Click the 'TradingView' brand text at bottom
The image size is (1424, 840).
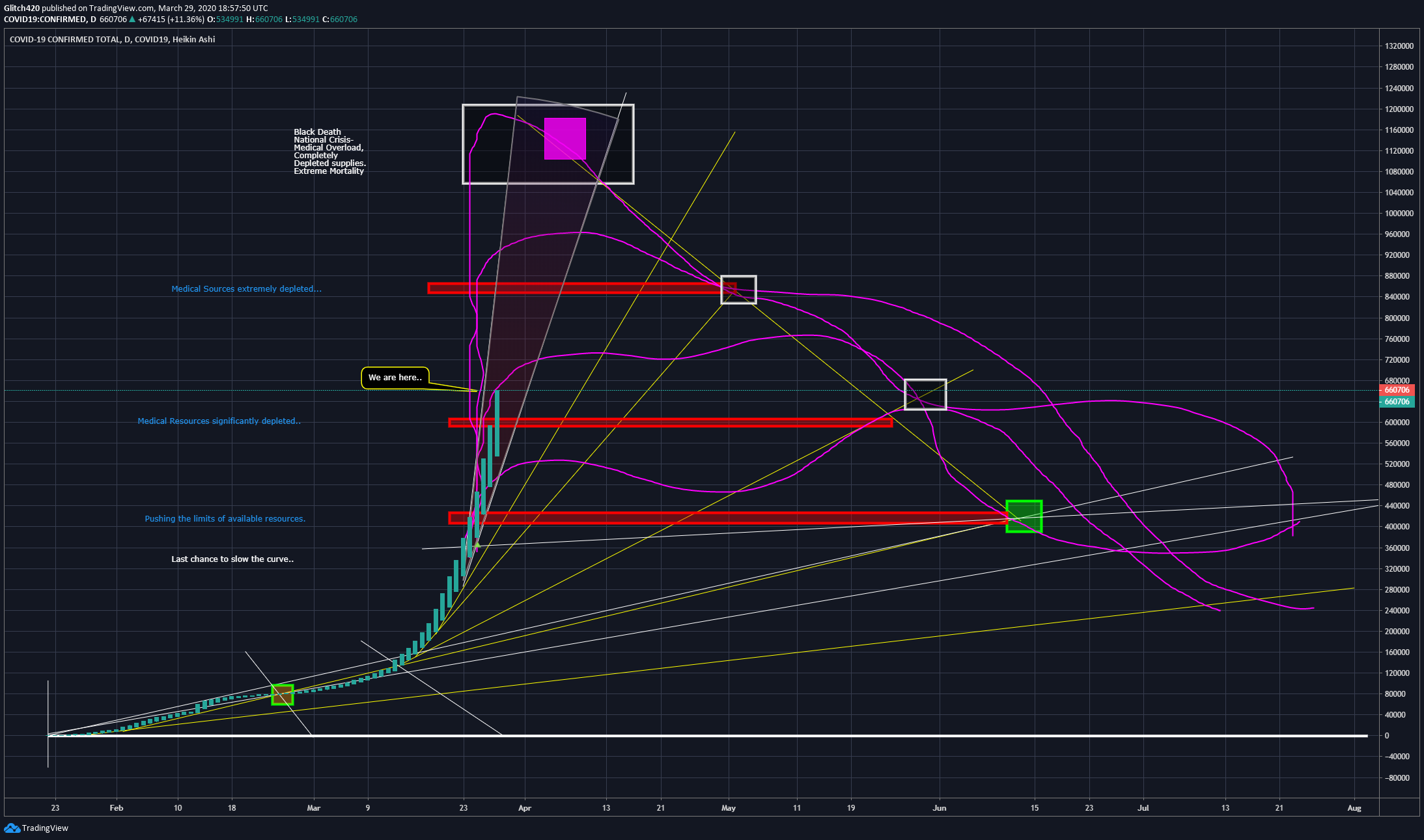45,828
